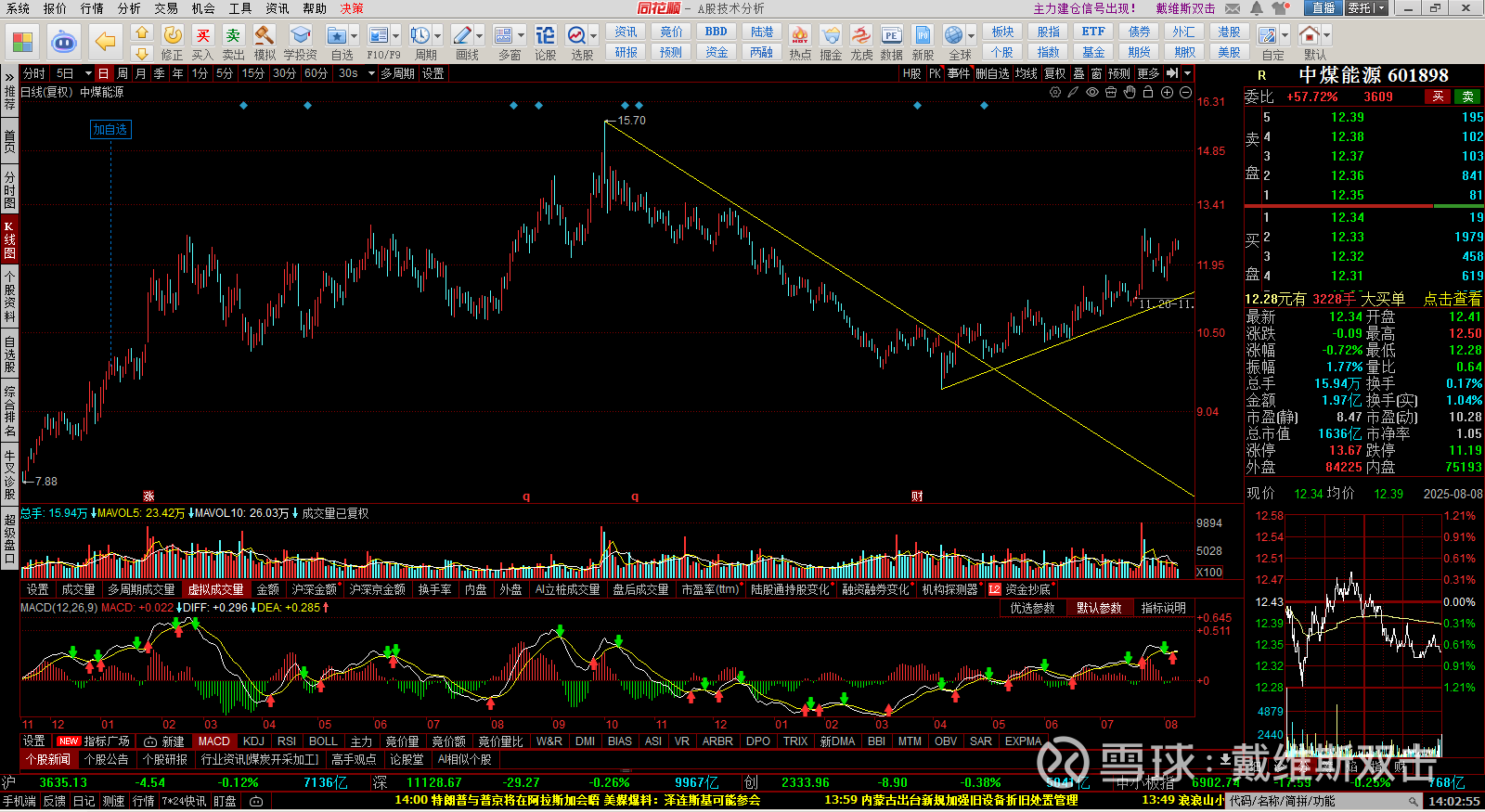Image resolution: width=1485 pixels, height=812 pixels.
Task: Click the down arrow page icon
Action: coord(141,54)
